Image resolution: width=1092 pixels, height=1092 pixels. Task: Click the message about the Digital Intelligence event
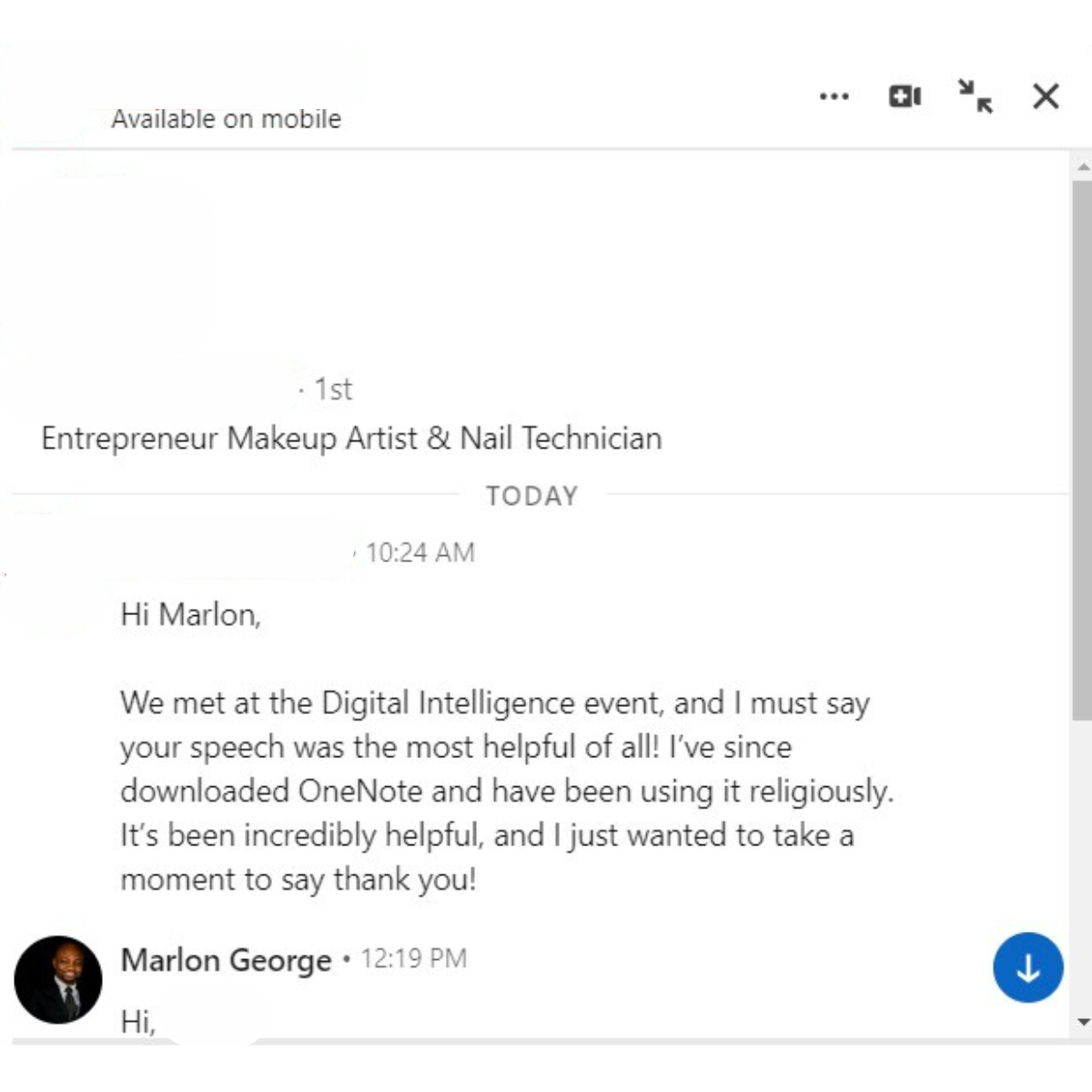[x=506, y=791]
